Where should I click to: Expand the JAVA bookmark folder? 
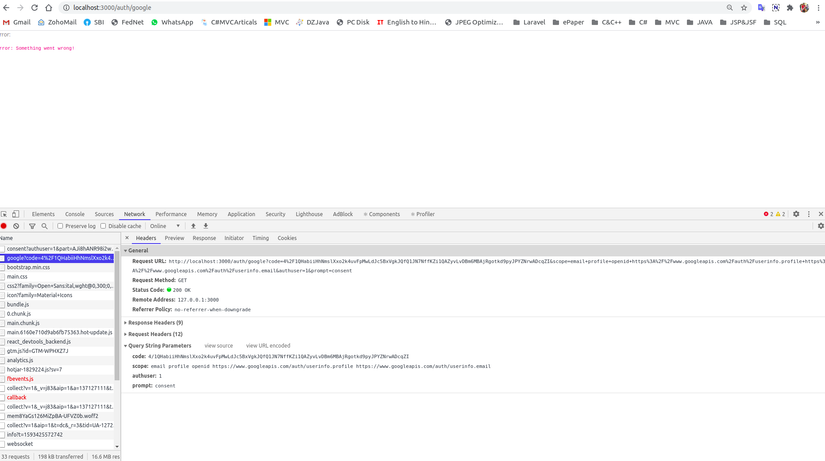[x=699, y=22]
